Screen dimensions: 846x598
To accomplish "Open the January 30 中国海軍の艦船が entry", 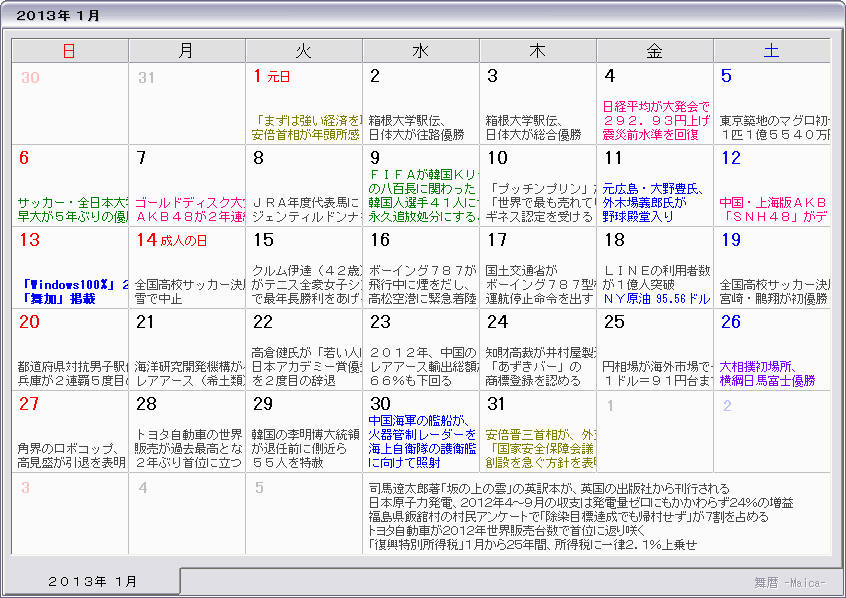I will click(422, 442).
